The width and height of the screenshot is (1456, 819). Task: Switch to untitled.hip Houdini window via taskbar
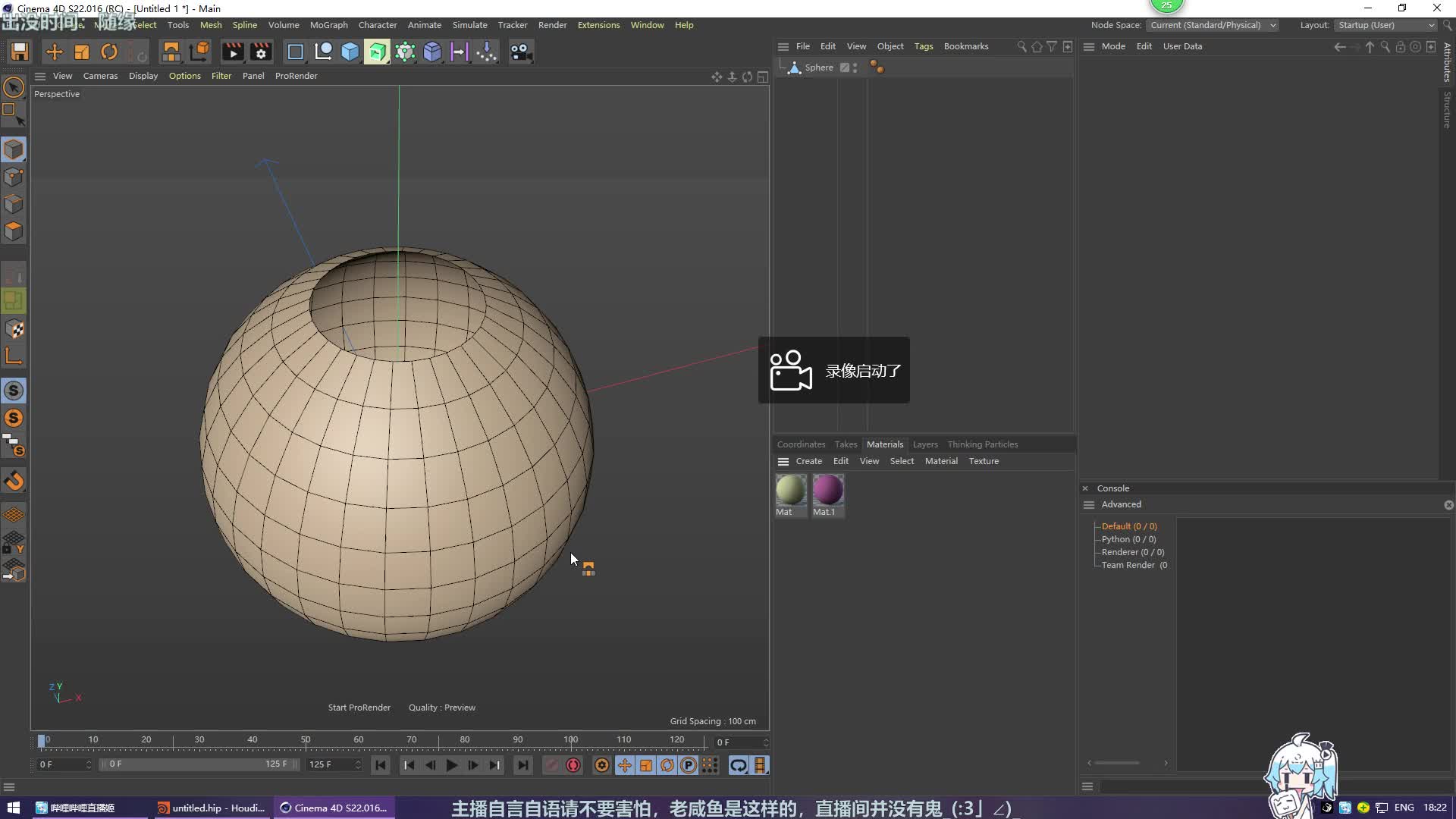[211, 808]
